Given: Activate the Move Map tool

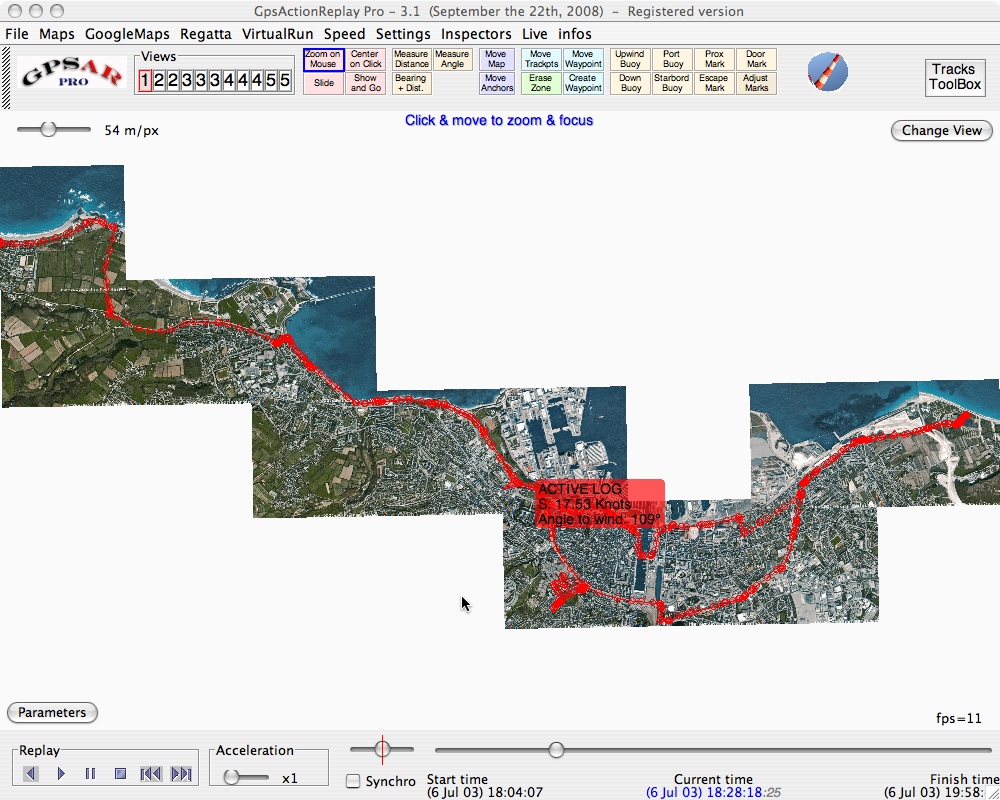Looking at the screenshot, I should 496,59.
